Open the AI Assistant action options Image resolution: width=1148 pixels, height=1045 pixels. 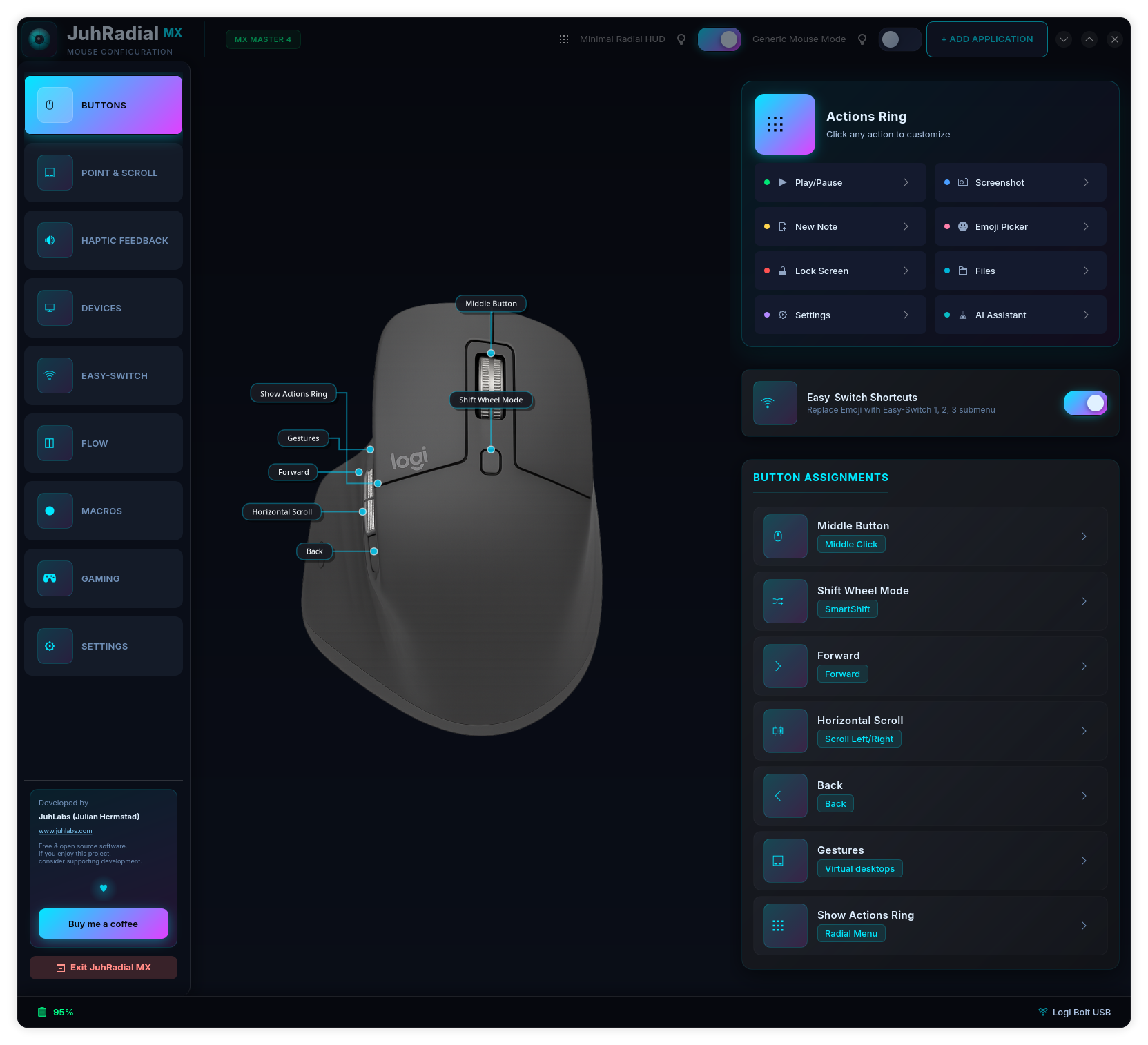[1020, 315]
